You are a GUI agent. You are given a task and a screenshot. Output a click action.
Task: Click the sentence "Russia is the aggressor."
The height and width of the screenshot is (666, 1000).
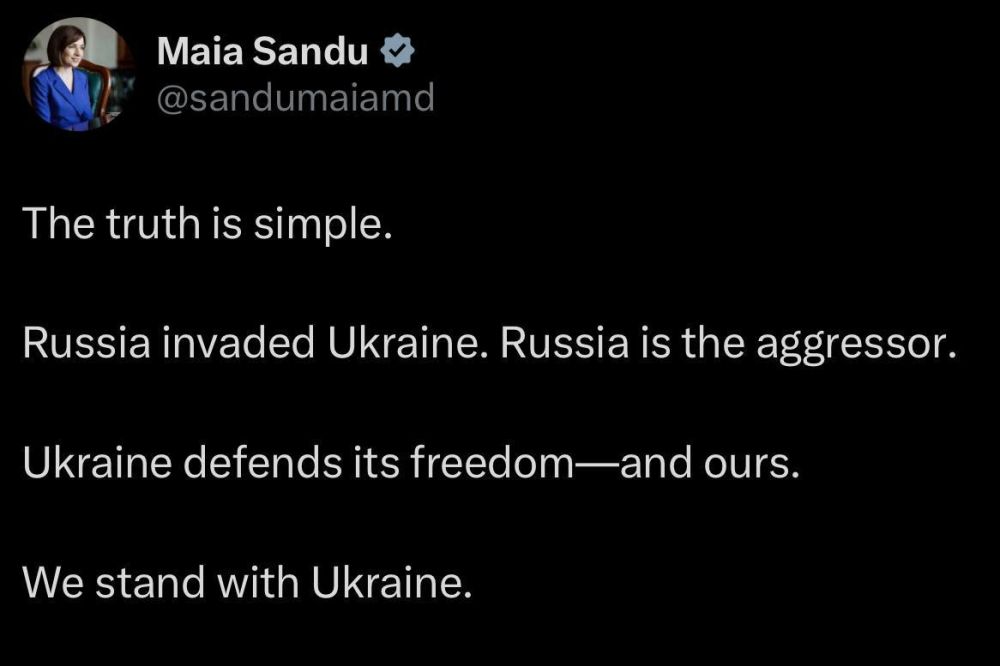[x=729, y=344]
